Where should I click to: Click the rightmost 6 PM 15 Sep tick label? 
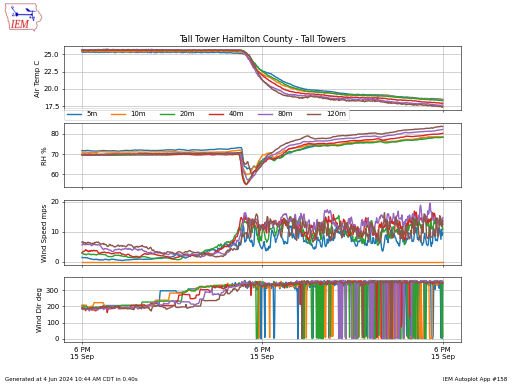(443, 353)
